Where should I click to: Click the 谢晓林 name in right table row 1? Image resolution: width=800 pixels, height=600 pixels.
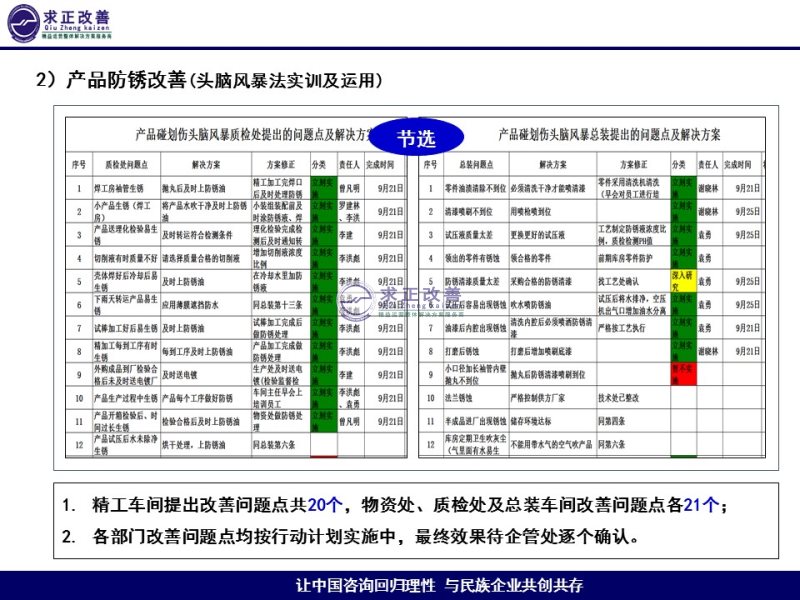pos(708,187)
